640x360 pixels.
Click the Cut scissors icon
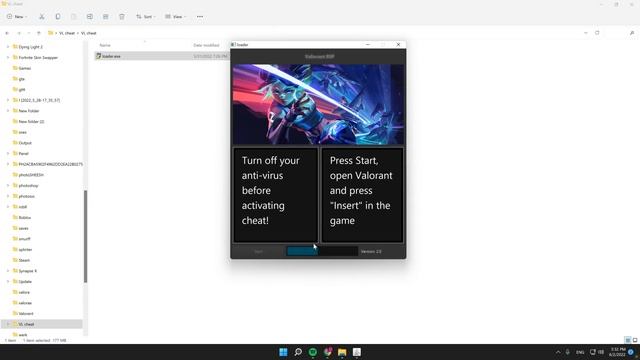tap(42, 17)
